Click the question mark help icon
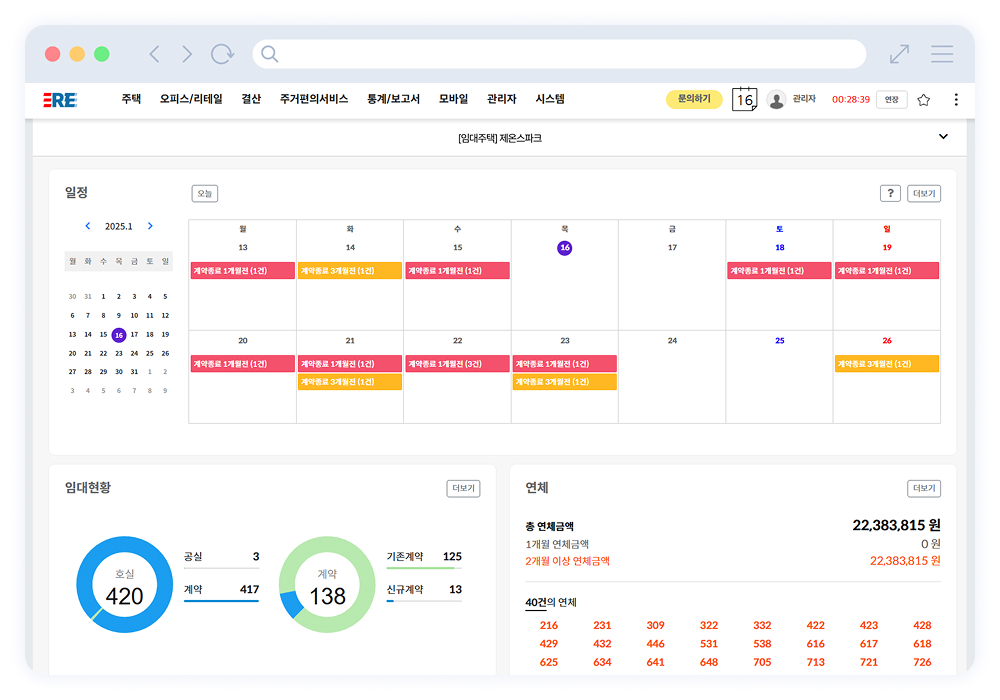This screenshot has width=1000, height=700. (x=890, y=194)
